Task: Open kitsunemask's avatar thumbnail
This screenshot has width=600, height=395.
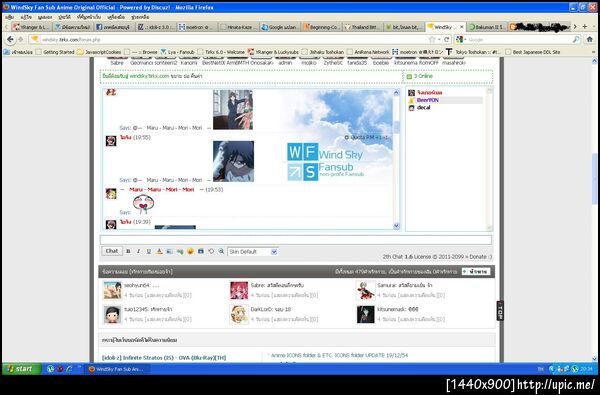Action: pos(365,314)
